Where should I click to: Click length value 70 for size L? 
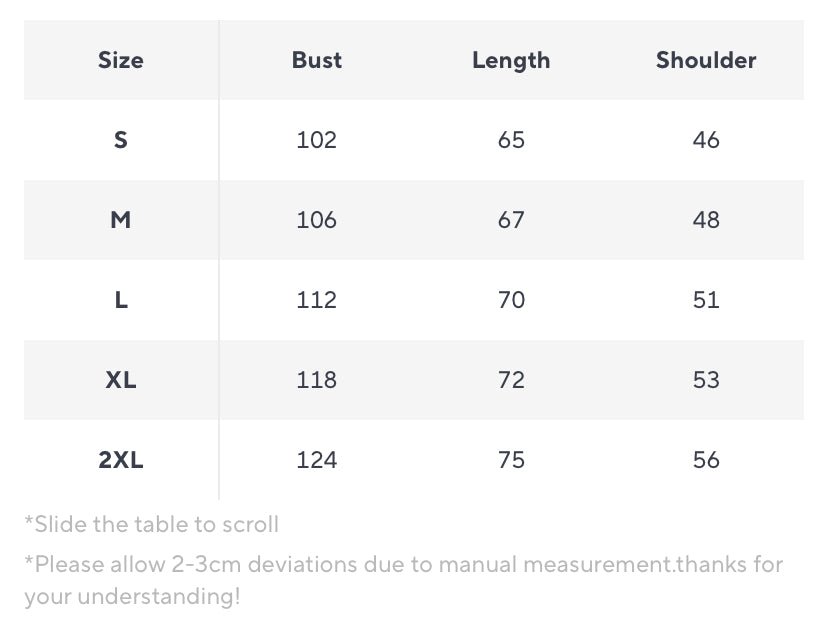[x=511, y=300]
